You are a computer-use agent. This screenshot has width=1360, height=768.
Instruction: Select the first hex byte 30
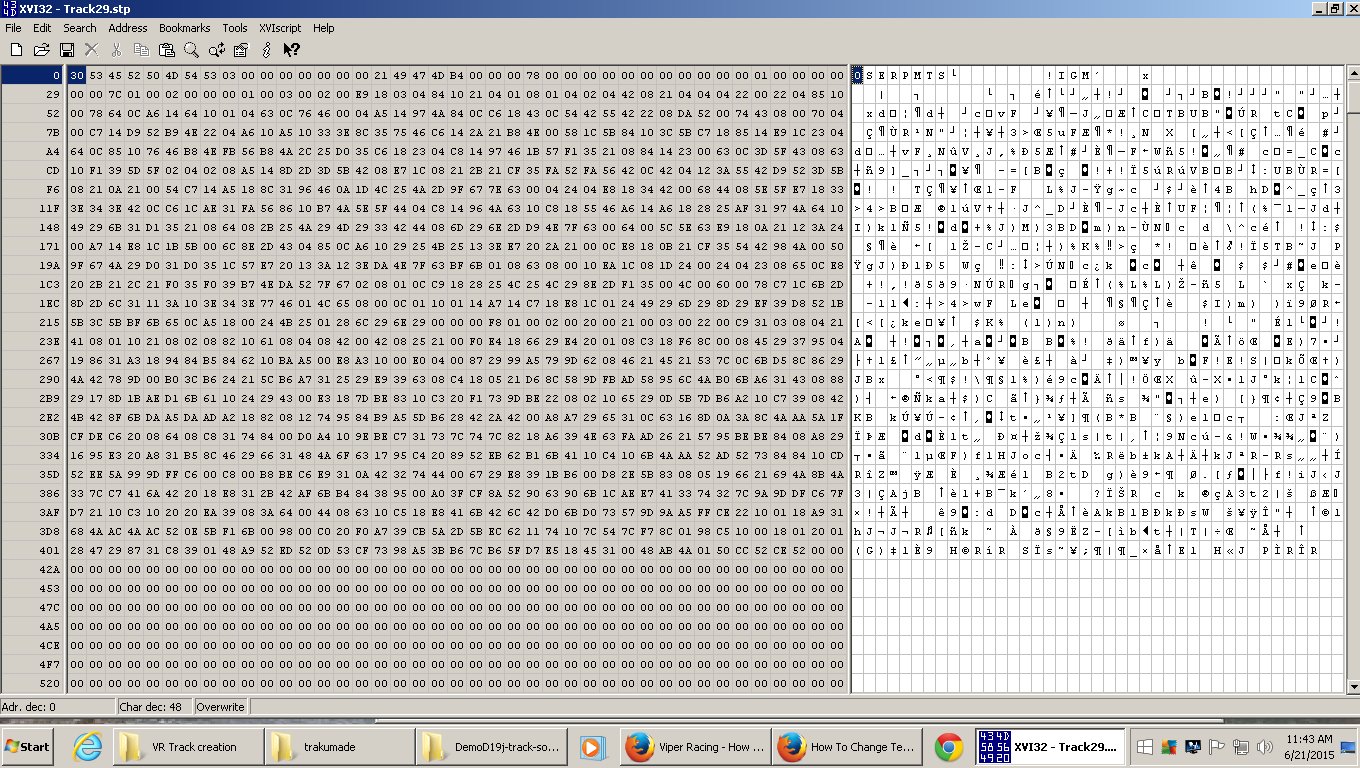tap(77, 75)
